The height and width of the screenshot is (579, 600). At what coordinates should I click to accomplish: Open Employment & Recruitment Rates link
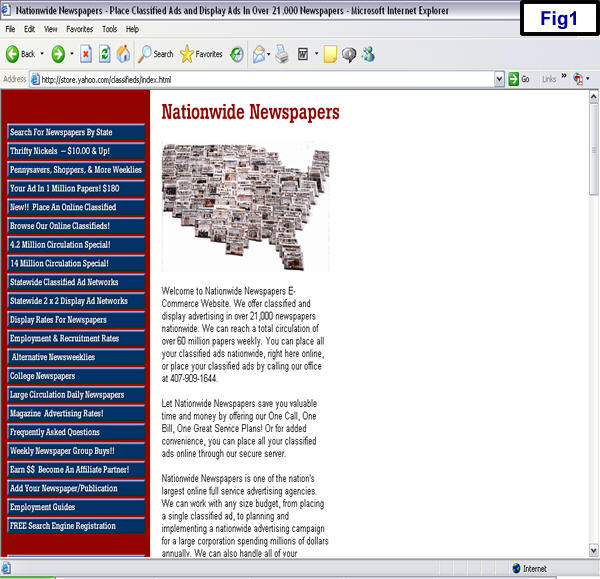click(x=76, y=338)
